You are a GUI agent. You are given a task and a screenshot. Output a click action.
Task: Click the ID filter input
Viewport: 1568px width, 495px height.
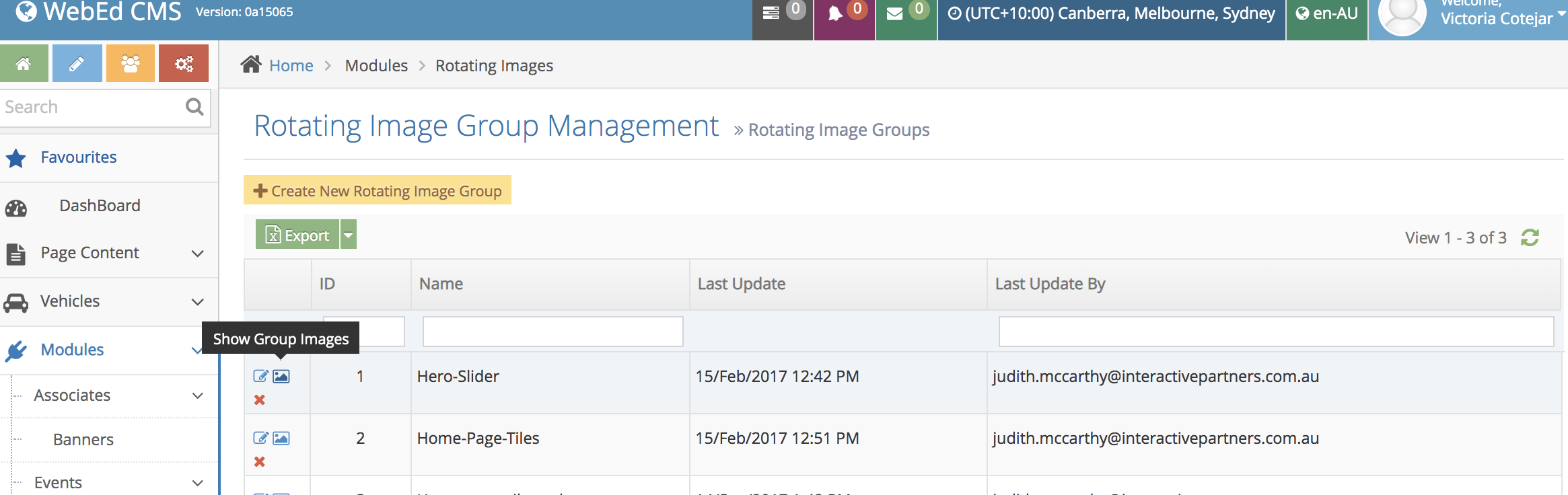coord(364,332)
